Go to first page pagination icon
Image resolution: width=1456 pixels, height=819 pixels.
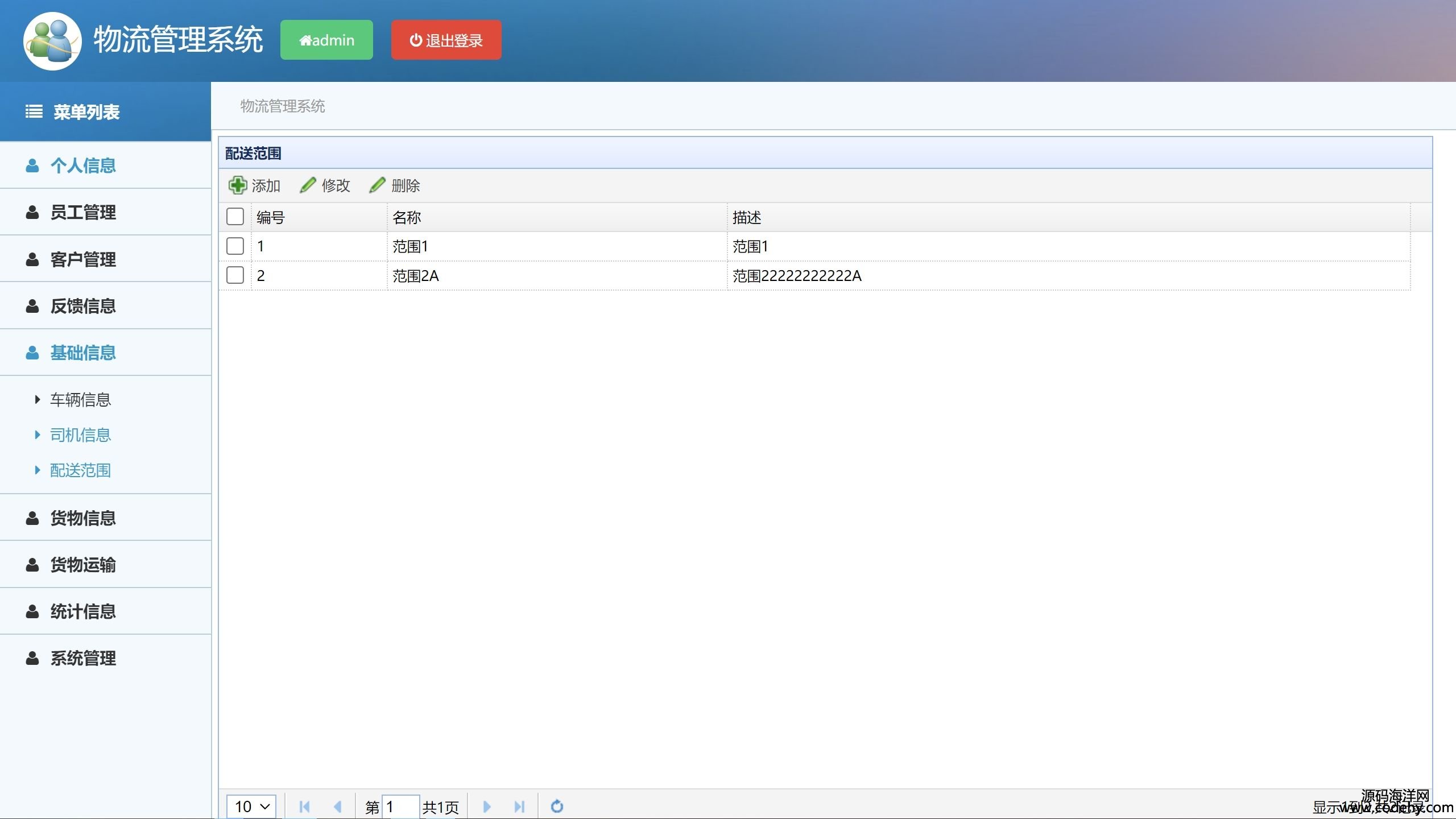[304, 806]
